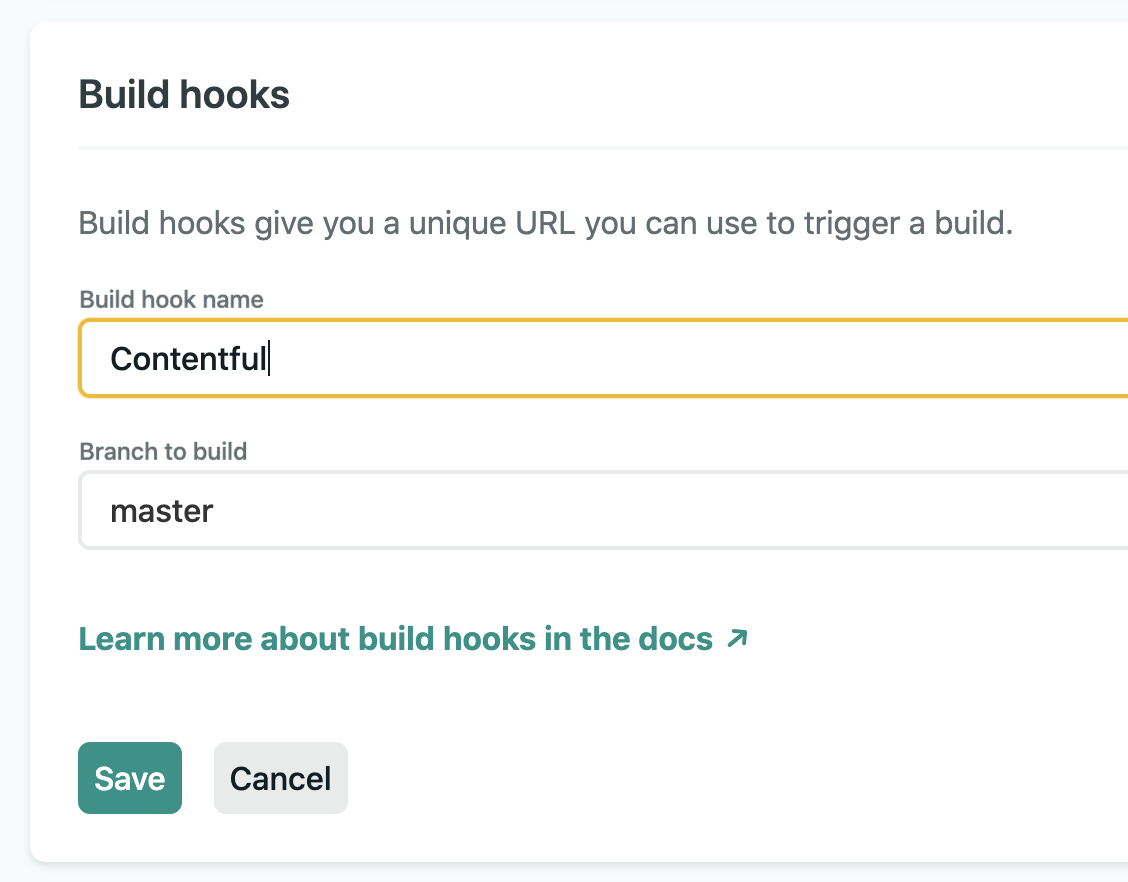Place cursor after the text Contentful
This screenshot has height=882, width=1128.
[270, 358]
